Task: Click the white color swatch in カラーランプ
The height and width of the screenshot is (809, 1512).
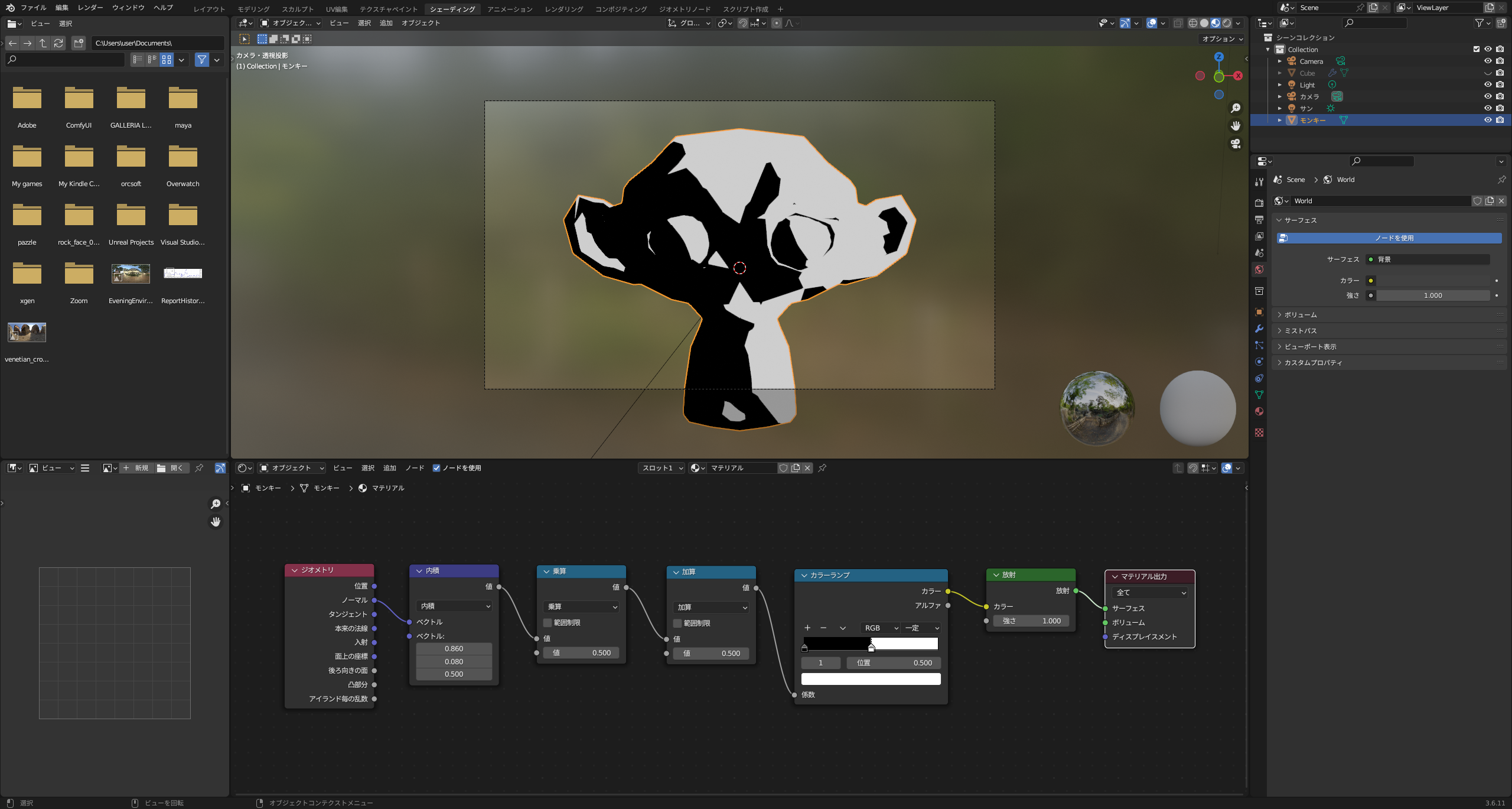Action: click(871, 679)
